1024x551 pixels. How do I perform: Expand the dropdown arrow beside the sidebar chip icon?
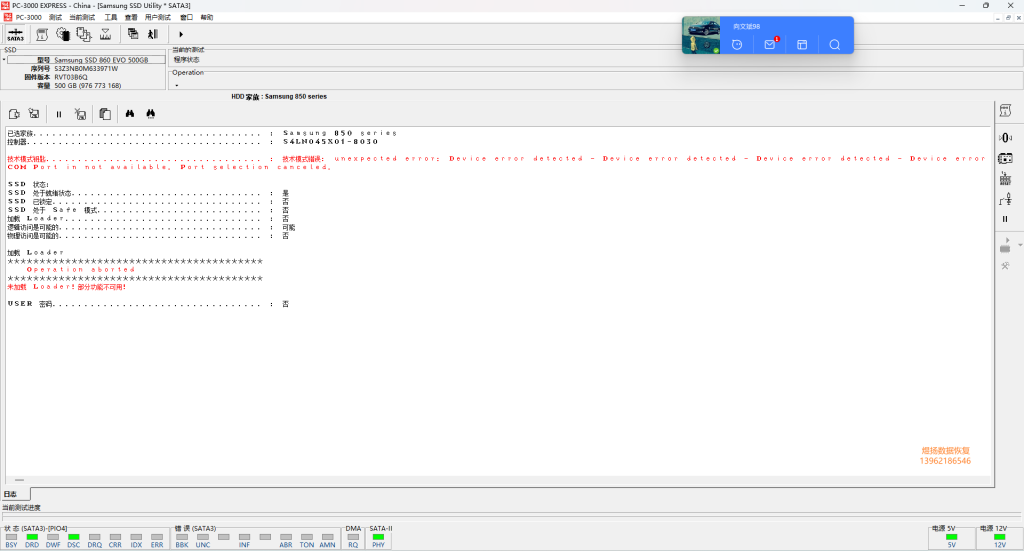click(x=1020, y=245)
